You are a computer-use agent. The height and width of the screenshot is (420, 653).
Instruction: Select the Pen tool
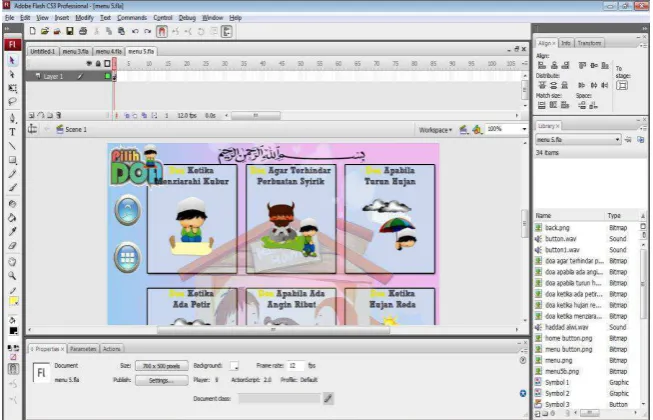tap(12, 118)
